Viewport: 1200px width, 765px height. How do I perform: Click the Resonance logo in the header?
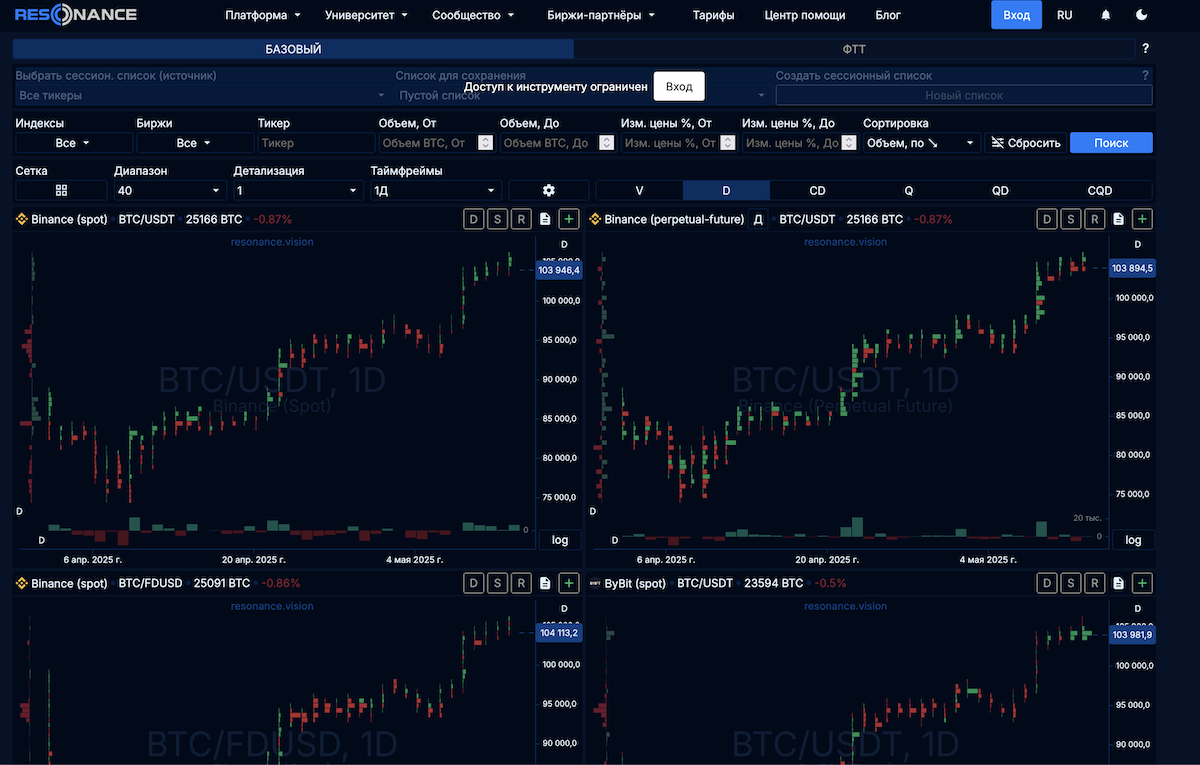point(76,15)
